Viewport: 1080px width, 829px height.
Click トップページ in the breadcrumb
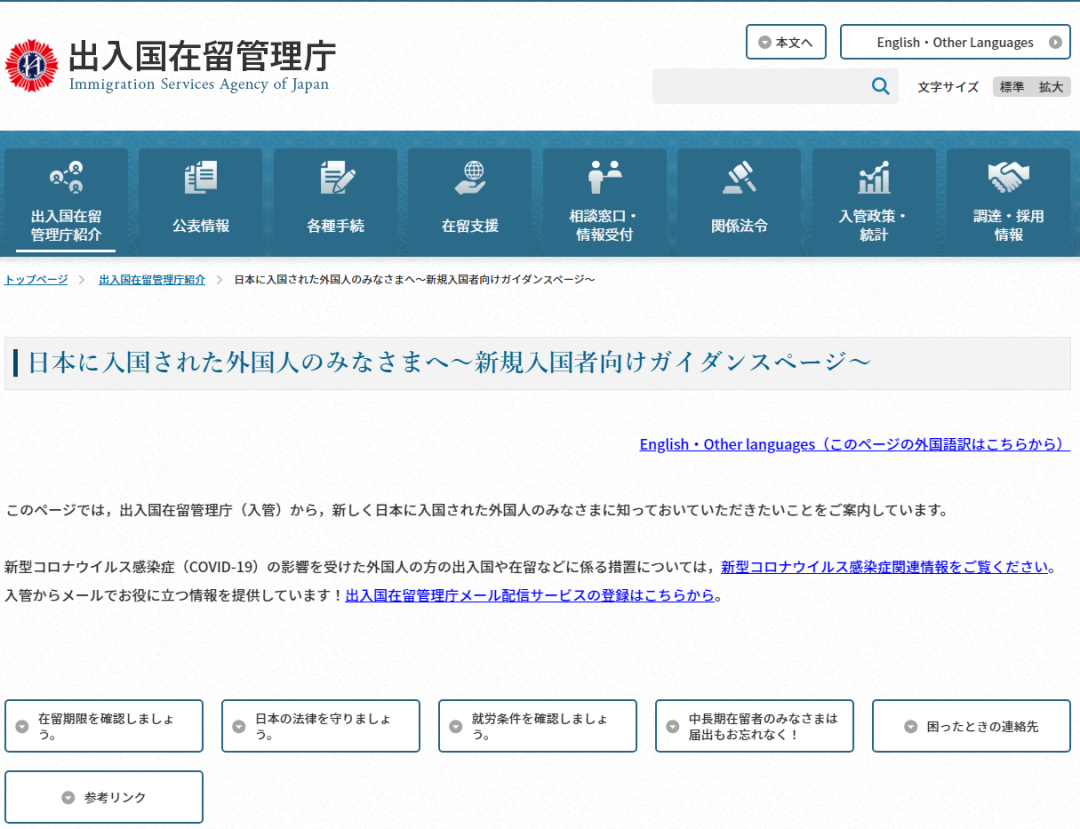(36, 280)
